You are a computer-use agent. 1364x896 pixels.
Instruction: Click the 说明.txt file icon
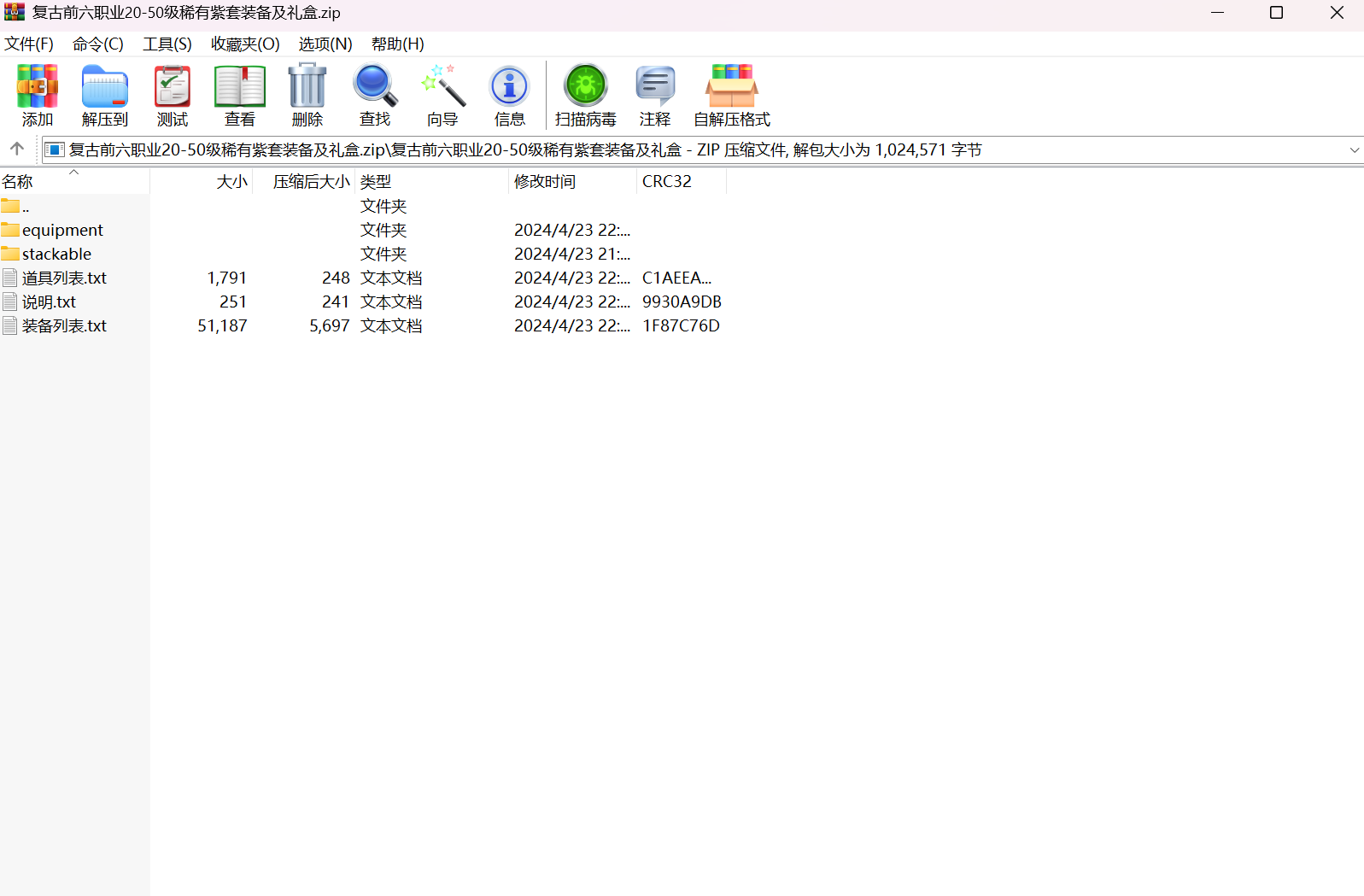pyautogui.click(x=10, y=302)
